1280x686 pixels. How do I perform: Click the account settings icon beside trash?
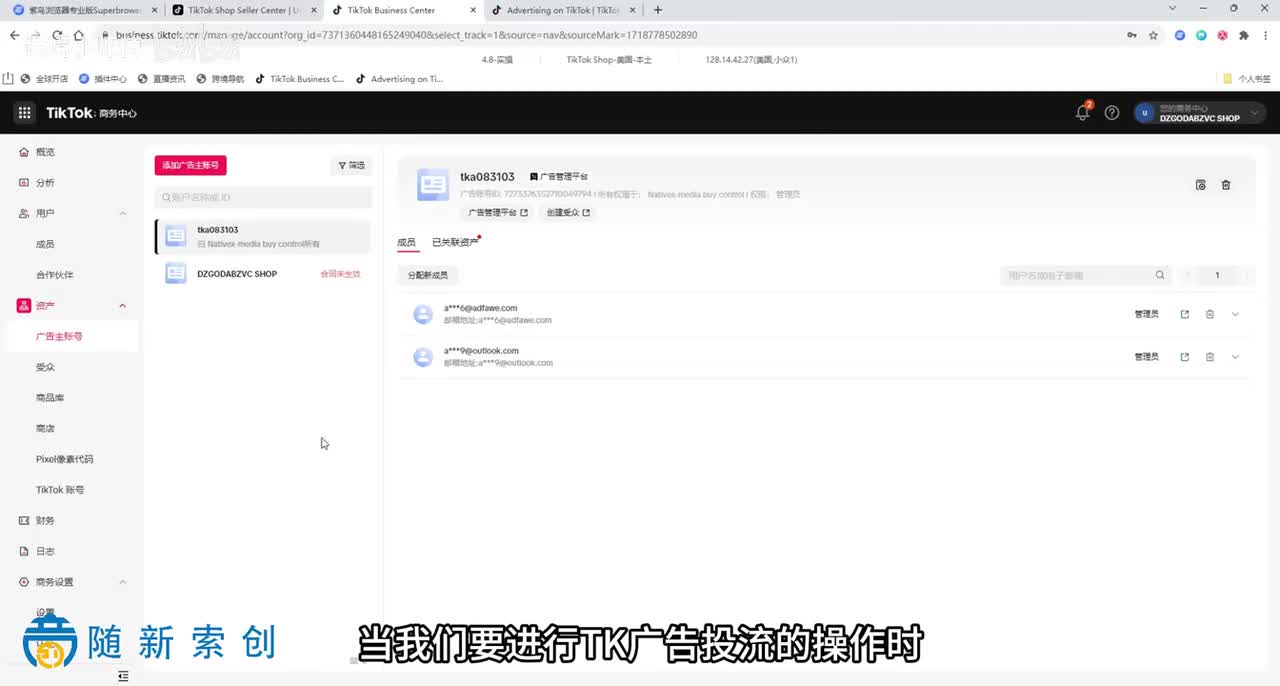pyautogui.click(x=1201, y=185)
